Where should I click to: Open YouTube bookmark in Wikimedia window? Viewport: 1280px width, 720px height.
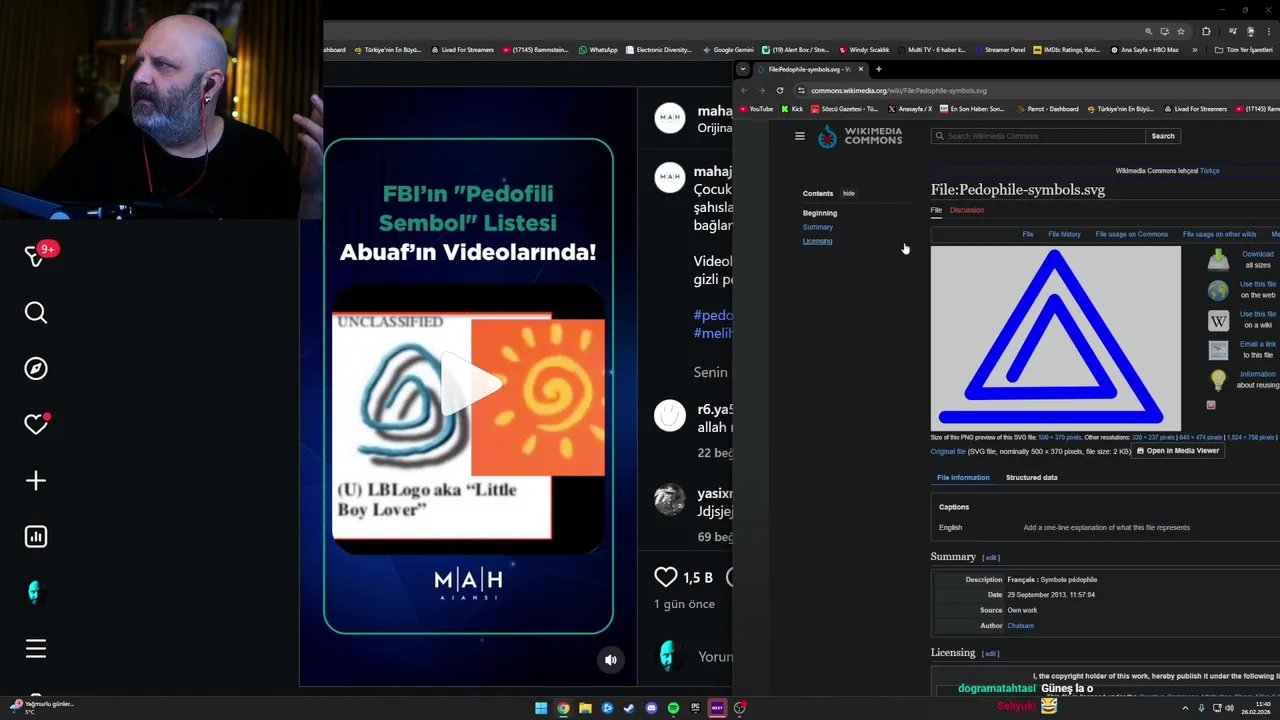[756, 109]
